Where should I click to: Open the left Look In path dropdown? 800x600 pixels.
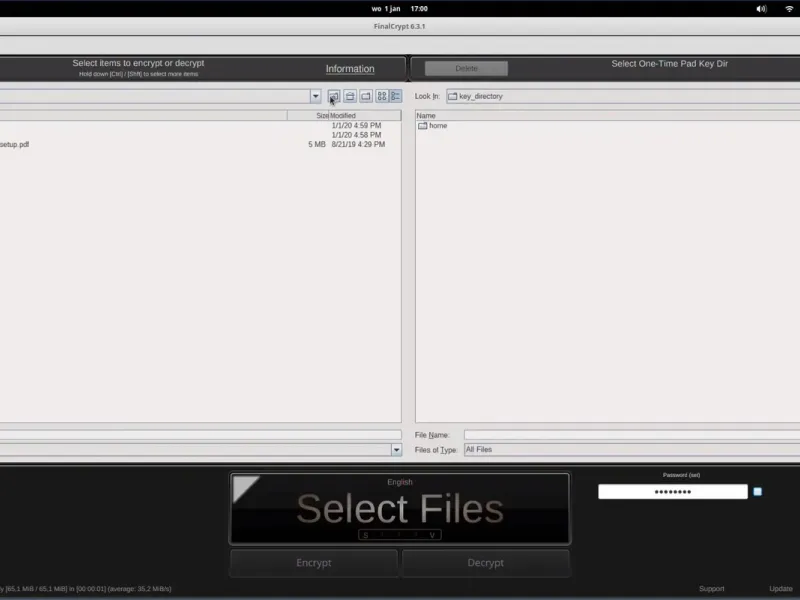point(315,96)
